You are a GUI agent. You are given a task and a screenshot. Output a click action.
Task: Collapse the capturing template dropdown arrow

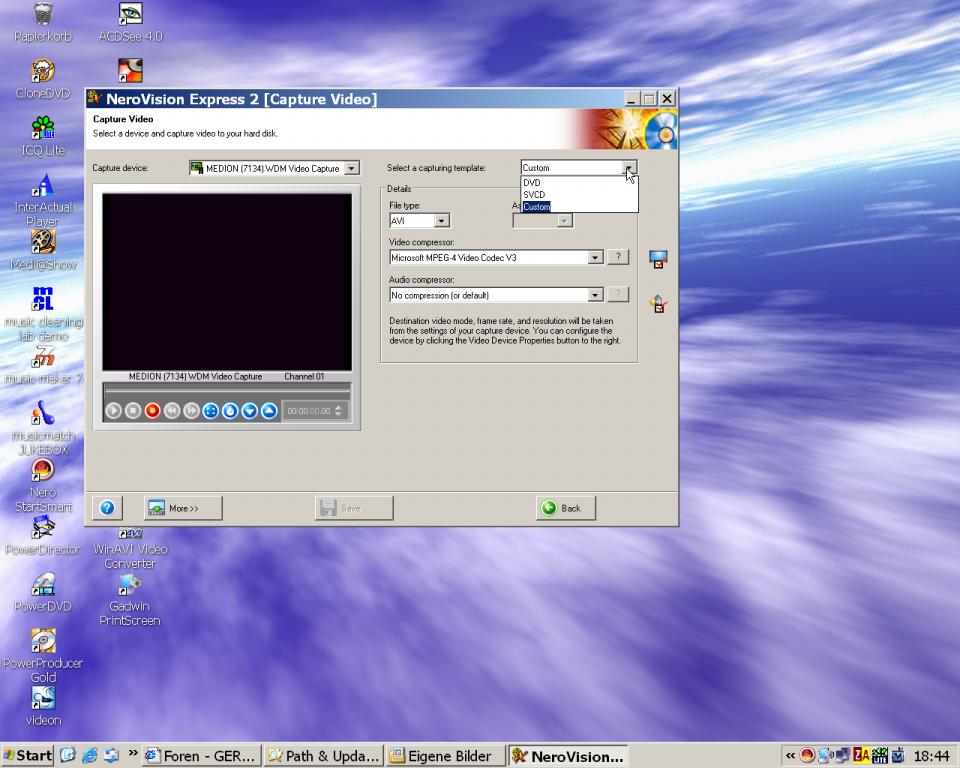point(629,168)
